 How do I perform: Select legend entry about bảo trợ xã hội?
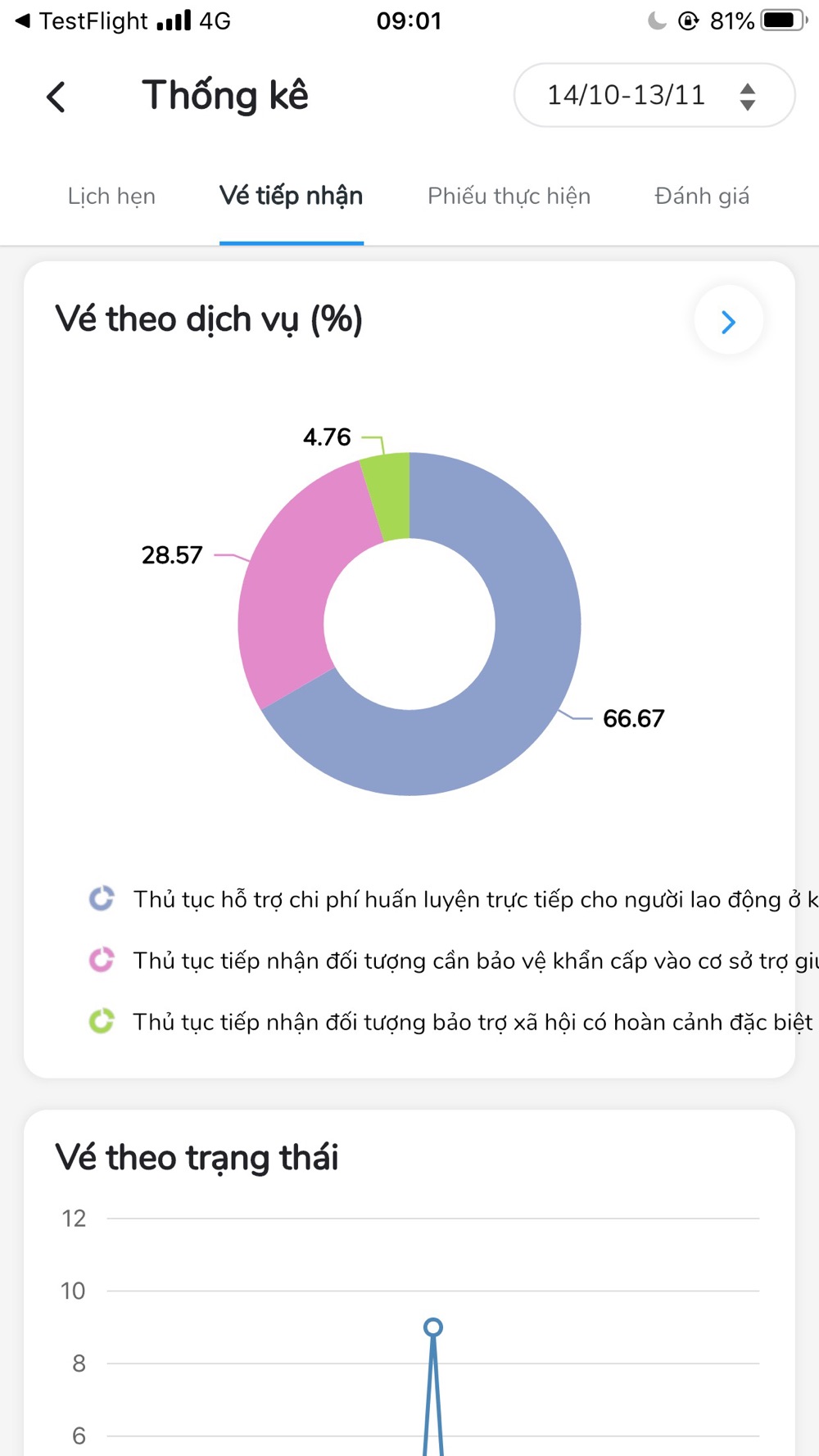pos(473,1022)
